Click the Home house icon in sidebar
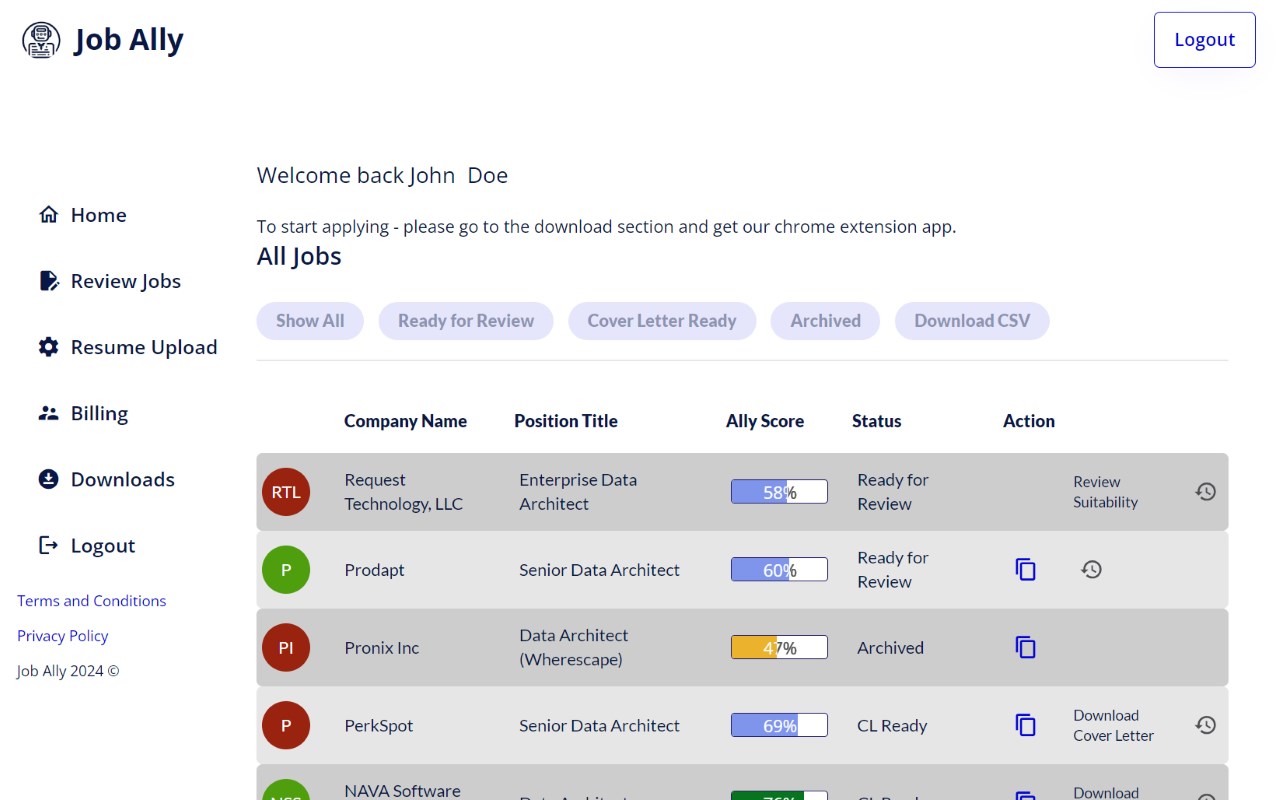The width and height of the screenshot is (1280, 800). click(48, 215)
